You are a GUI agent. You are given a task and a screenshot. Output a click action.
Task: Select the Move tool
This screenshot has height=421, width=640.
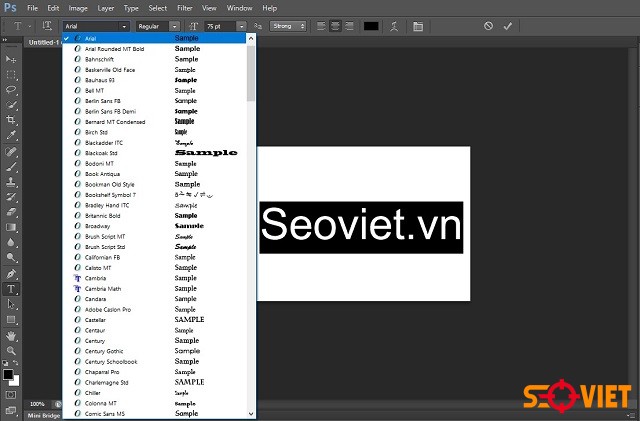pos(12,60)
